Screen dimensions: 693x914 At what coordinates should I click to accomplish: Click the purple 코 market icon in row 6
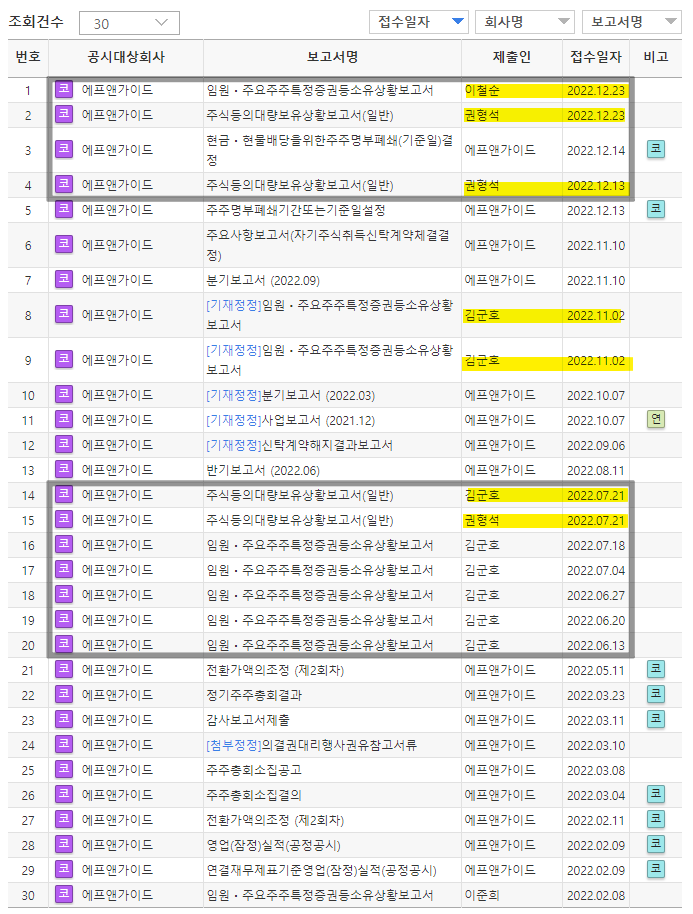click(x=64, y=244)
